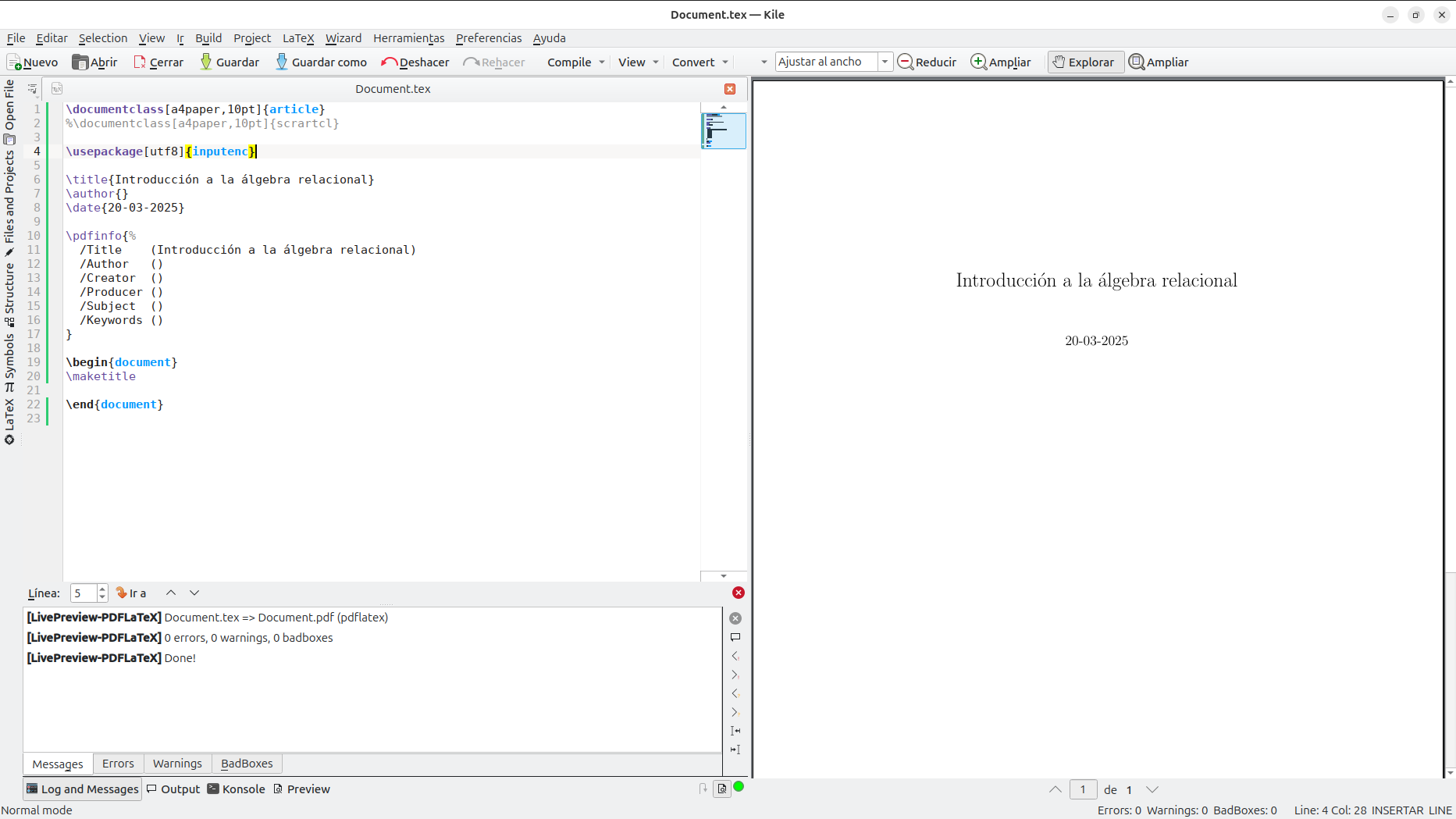
Task: Close the go-to-line bar with red X
Action: 739,593
